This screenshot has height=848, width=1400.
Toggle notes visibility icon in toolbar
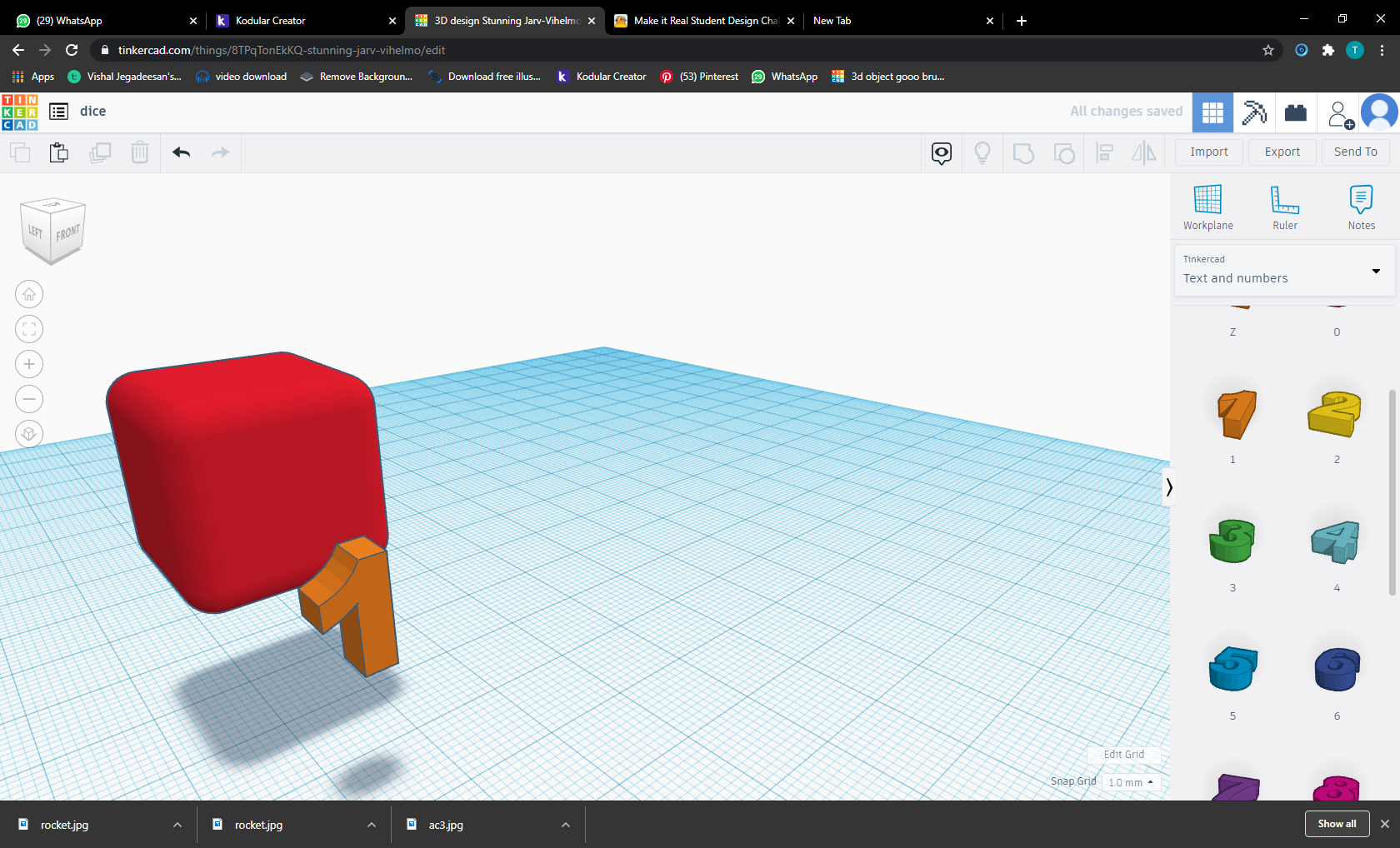coord(942,152)
